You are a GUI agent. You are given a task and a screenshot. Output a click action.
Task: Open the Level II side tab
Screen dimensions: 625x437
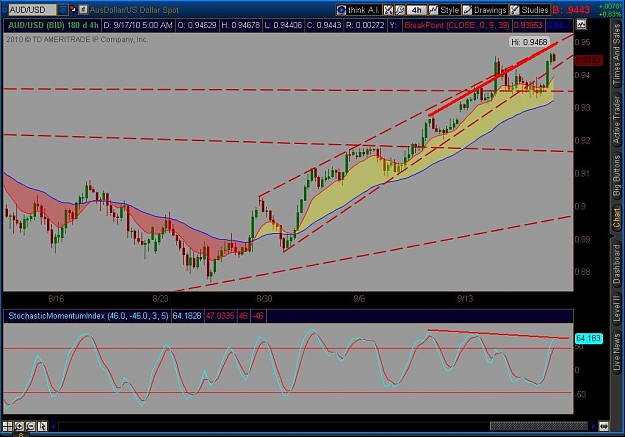click(x=617, y=308)
